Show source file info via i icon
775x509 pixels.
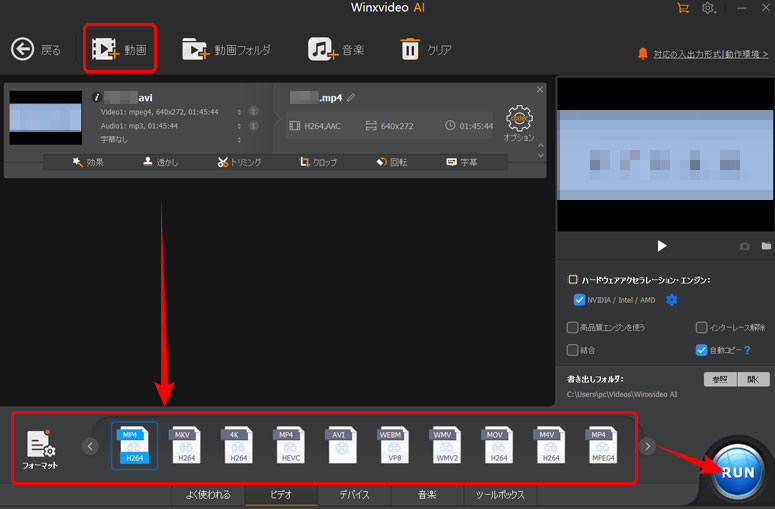coord(97,97)
